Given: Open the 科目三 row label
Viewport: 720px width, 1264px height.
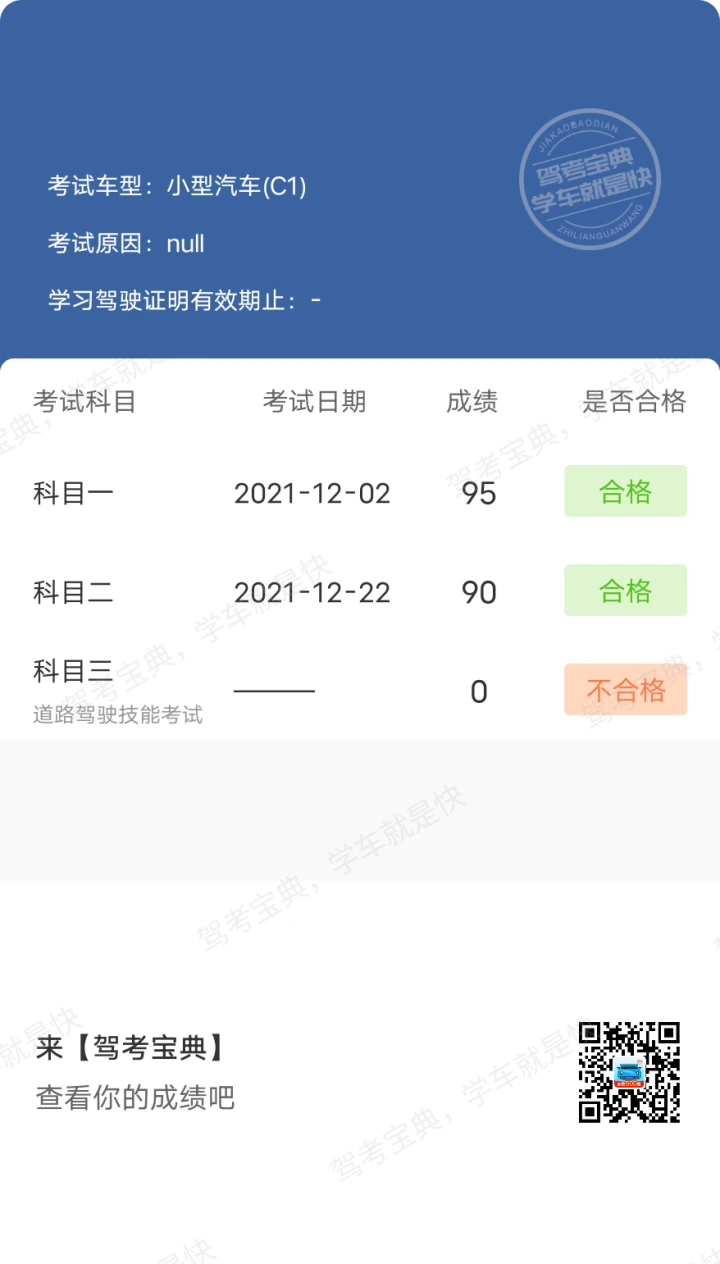Looking at the screenshot, I should tap(73, 671).
